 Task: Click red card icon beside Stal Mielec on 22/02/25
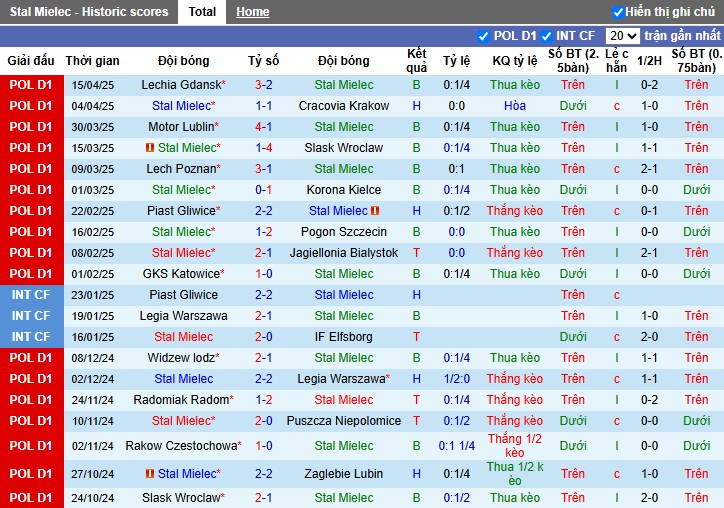375,211
